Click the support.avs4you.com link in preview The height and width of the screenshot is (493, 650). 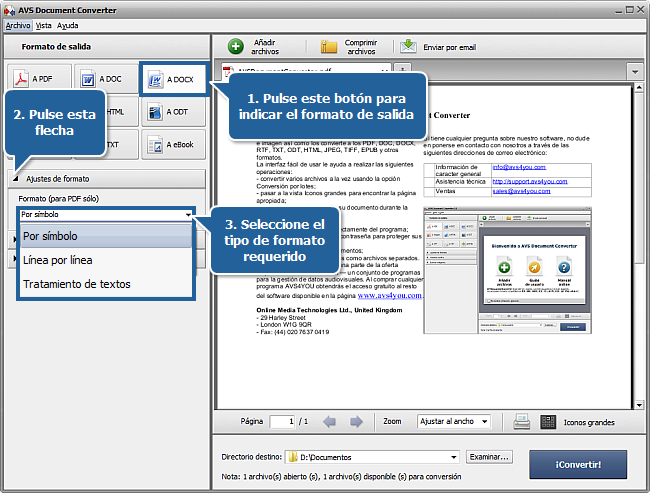(x=530, y=182)
